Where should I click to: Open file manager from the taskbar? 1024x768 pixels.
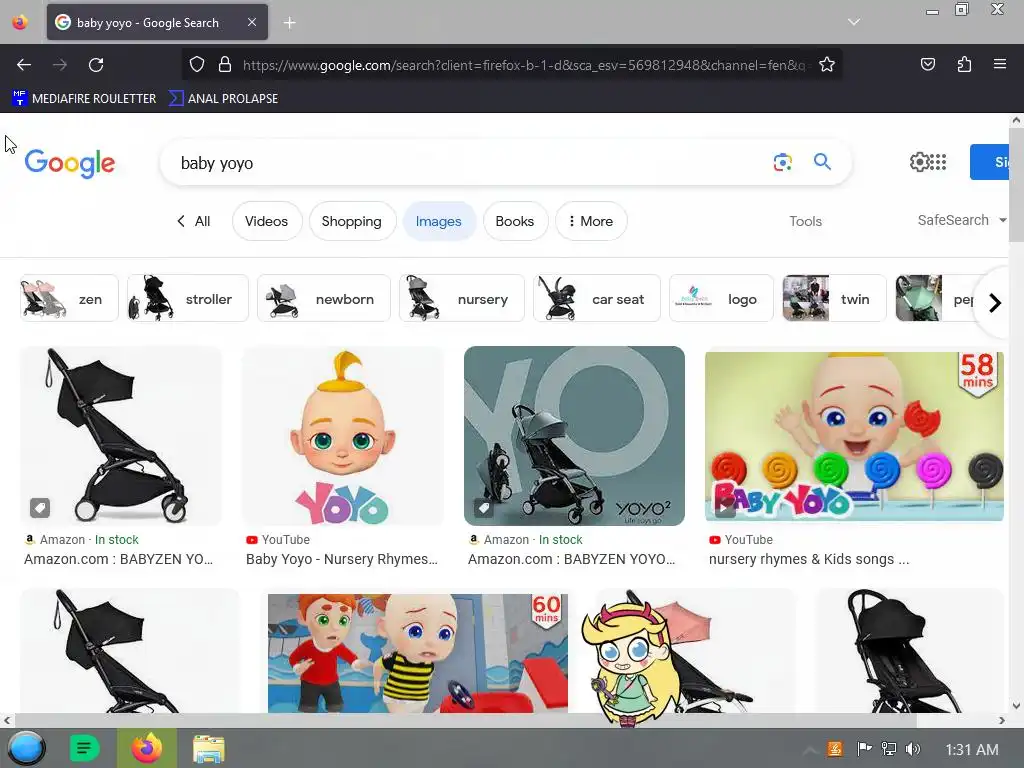(209, 748)
